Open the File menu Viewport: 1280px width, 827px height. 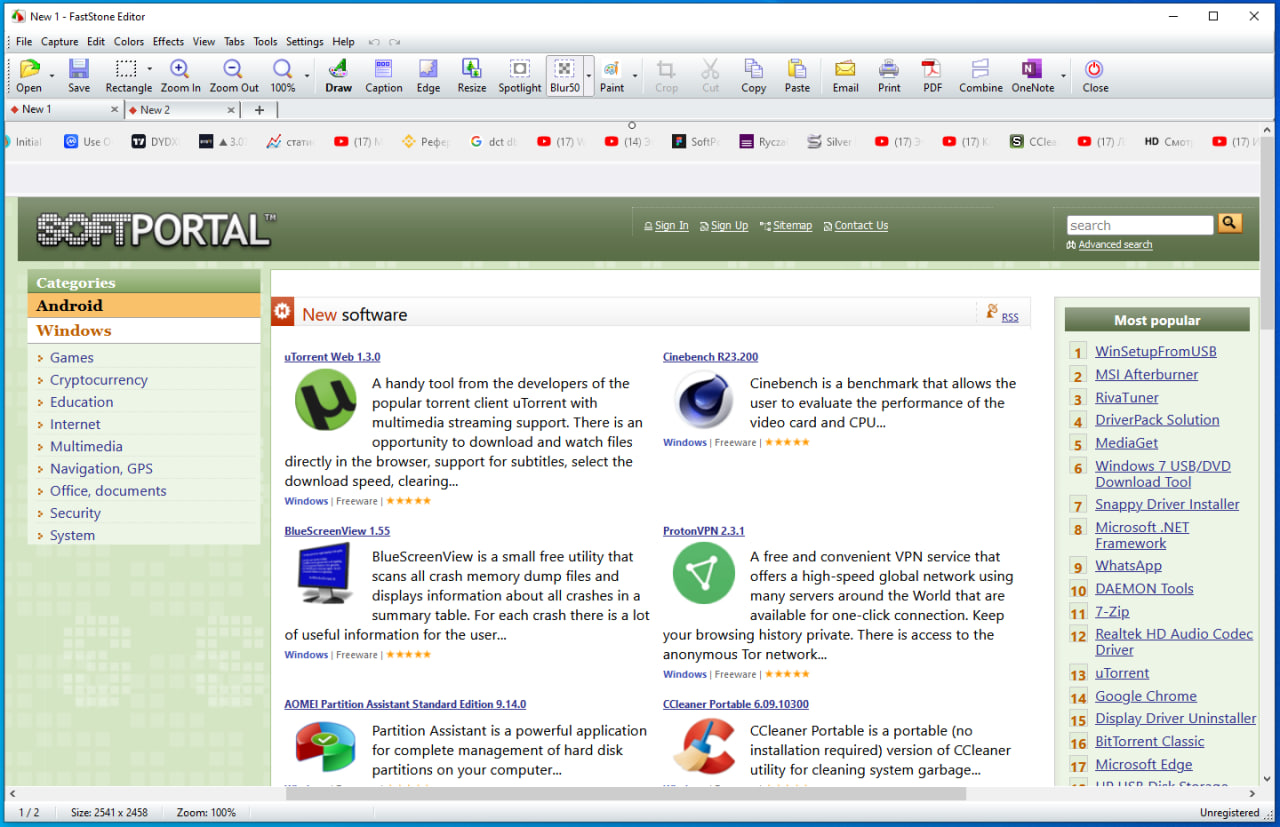[x=24, y=42]
